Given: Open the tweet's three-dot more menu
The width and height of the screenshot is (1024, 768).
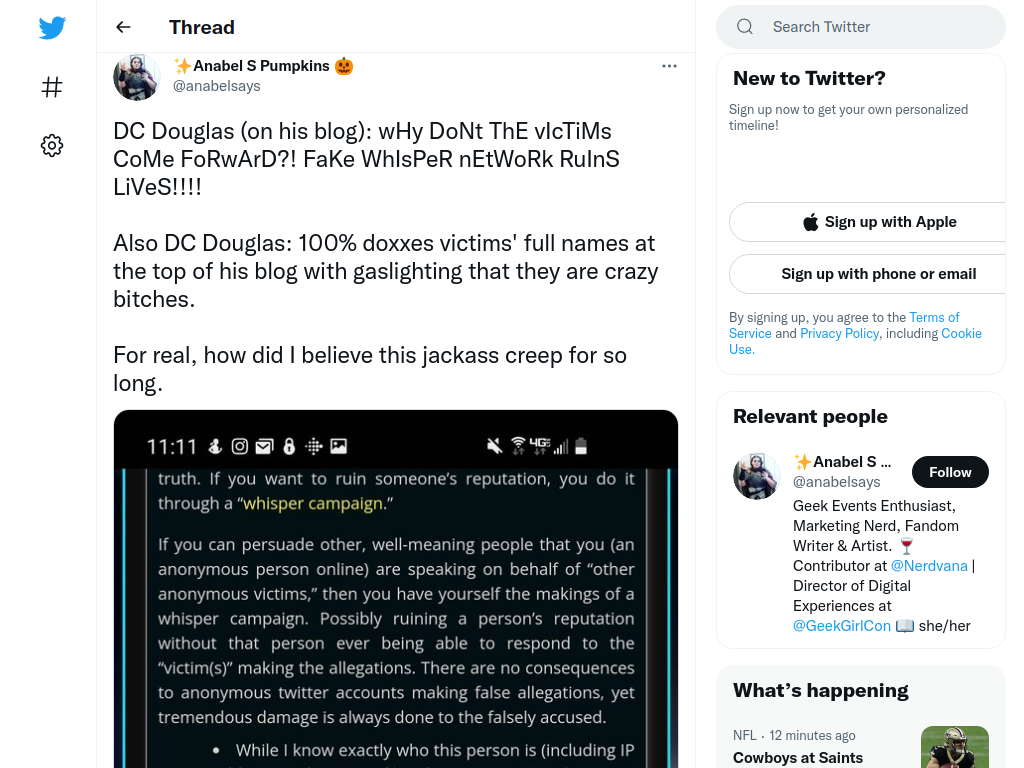Looking at the screenshot, I should click(x=669, y=66).
